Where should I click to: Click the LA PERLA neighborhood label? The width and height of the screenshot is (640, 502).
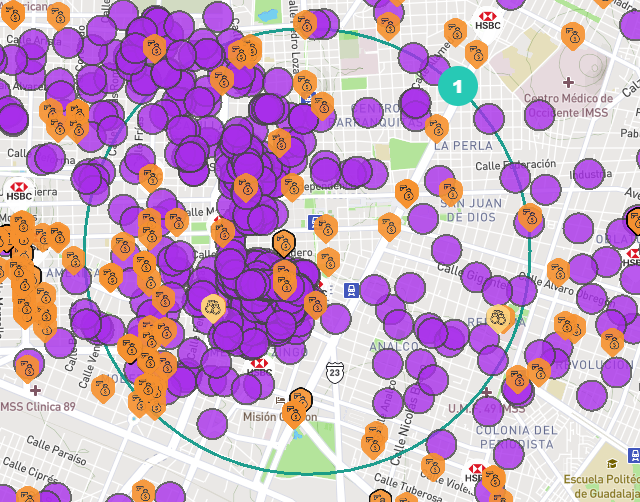[x=464, y=146]
